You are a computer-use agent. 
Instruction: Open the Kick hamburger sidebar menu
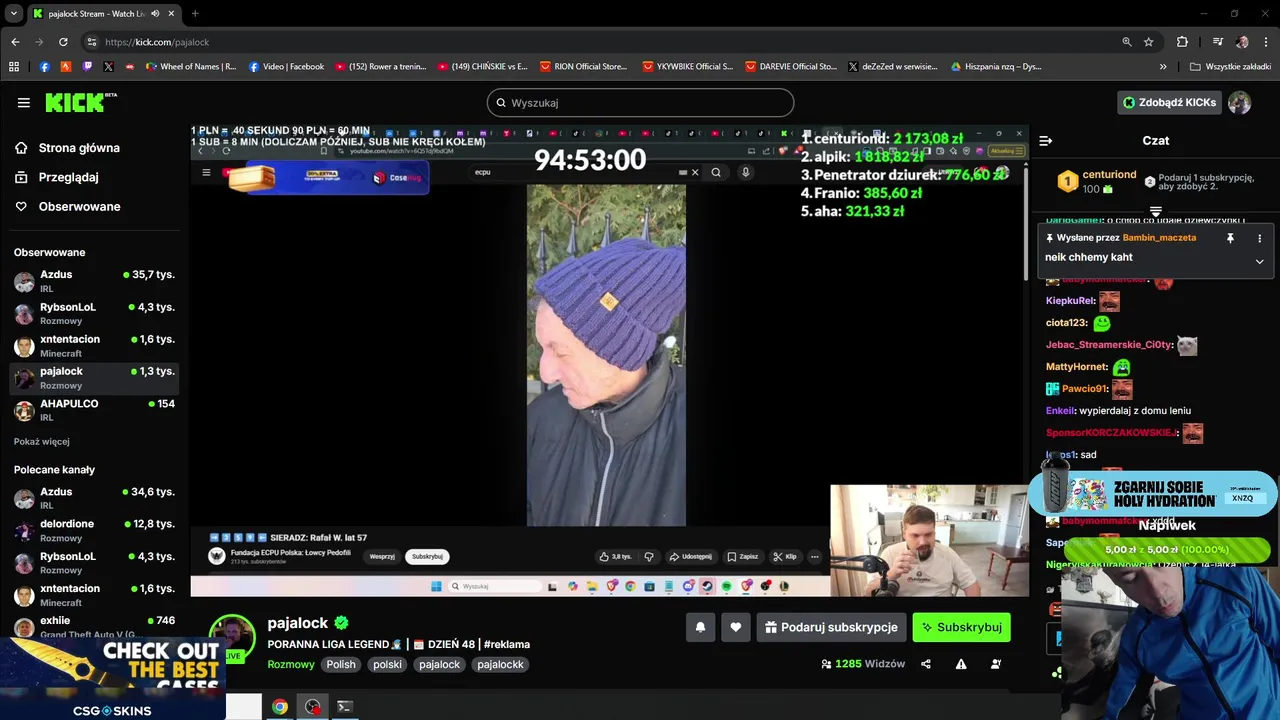23,102
